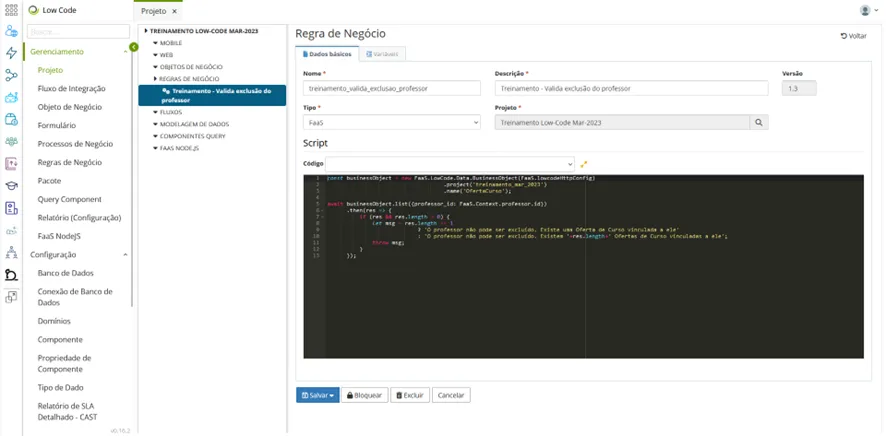
Task: Click the graduation cap sidebar icon
Action: click(x=11, y=186)
